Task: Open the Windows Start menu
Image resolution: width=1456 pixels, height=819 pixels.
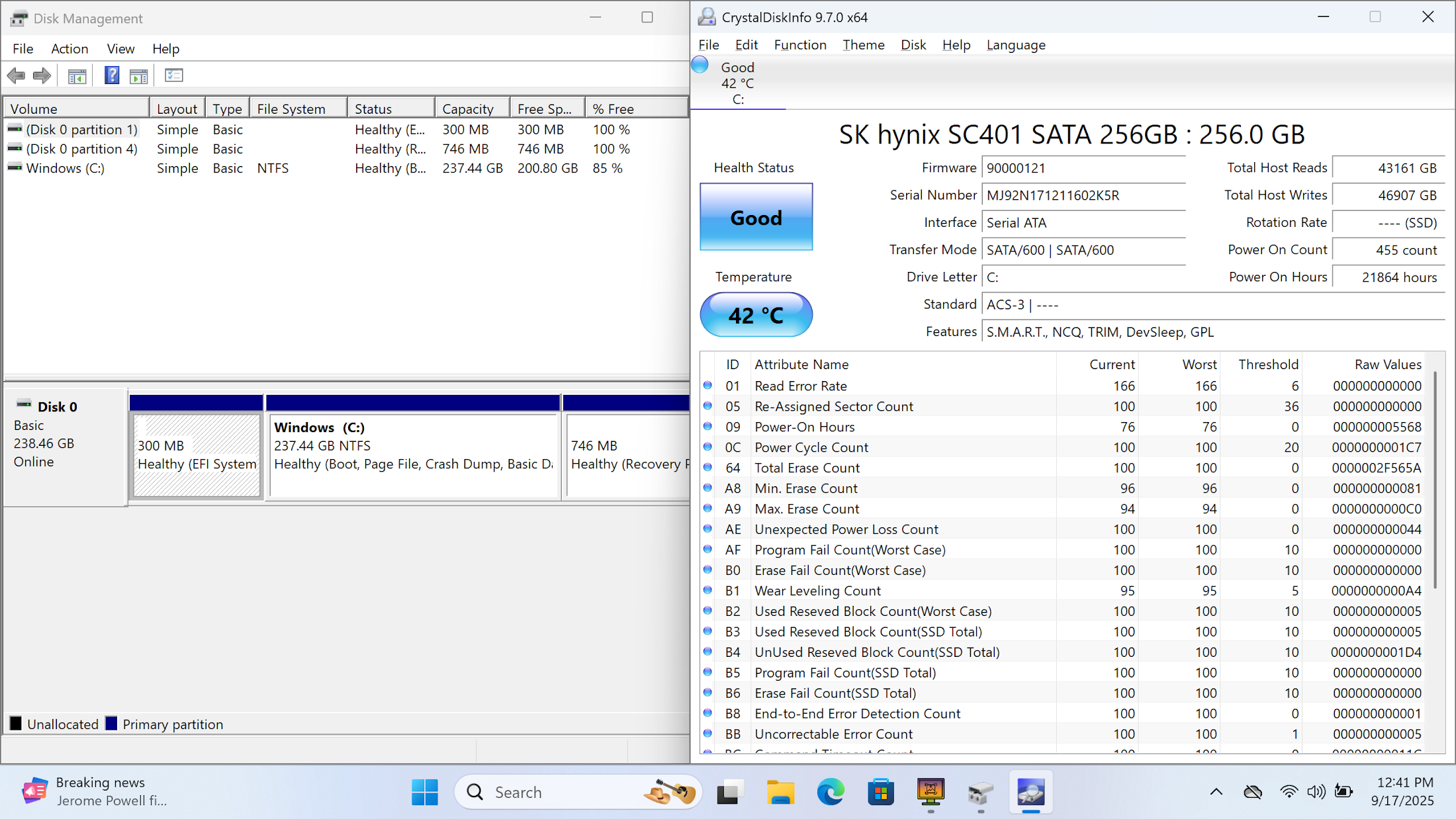Action: 424,792
